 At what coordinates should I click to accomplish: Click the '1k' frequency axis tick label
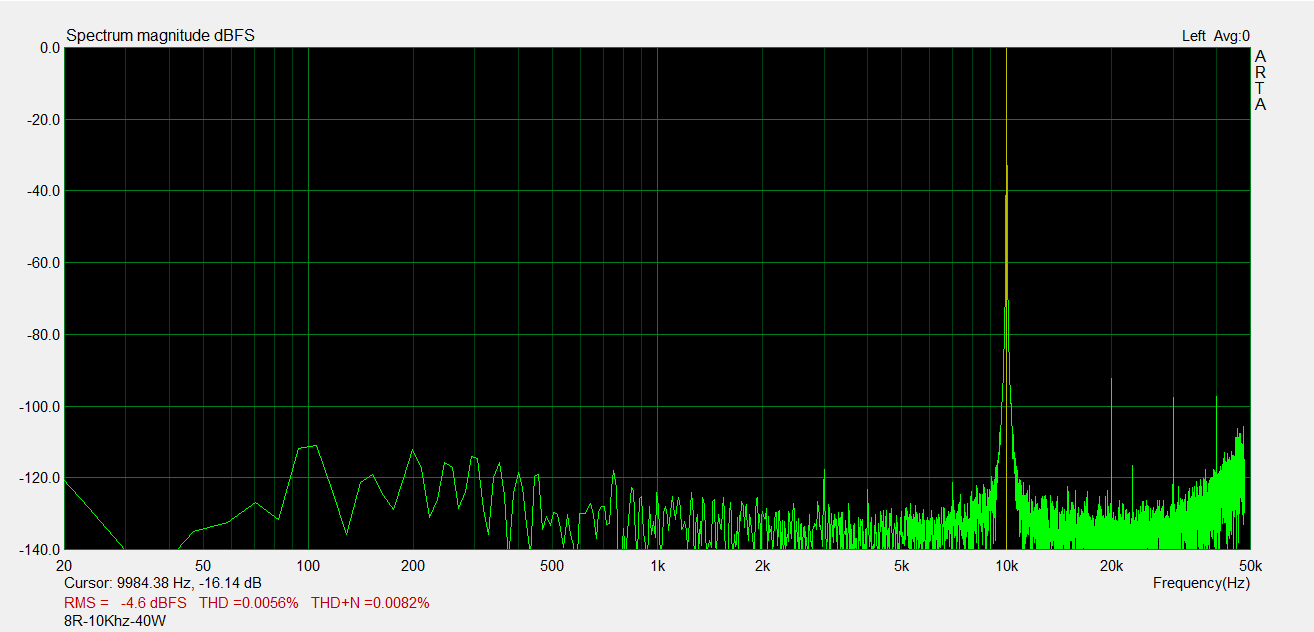(657, 566)
